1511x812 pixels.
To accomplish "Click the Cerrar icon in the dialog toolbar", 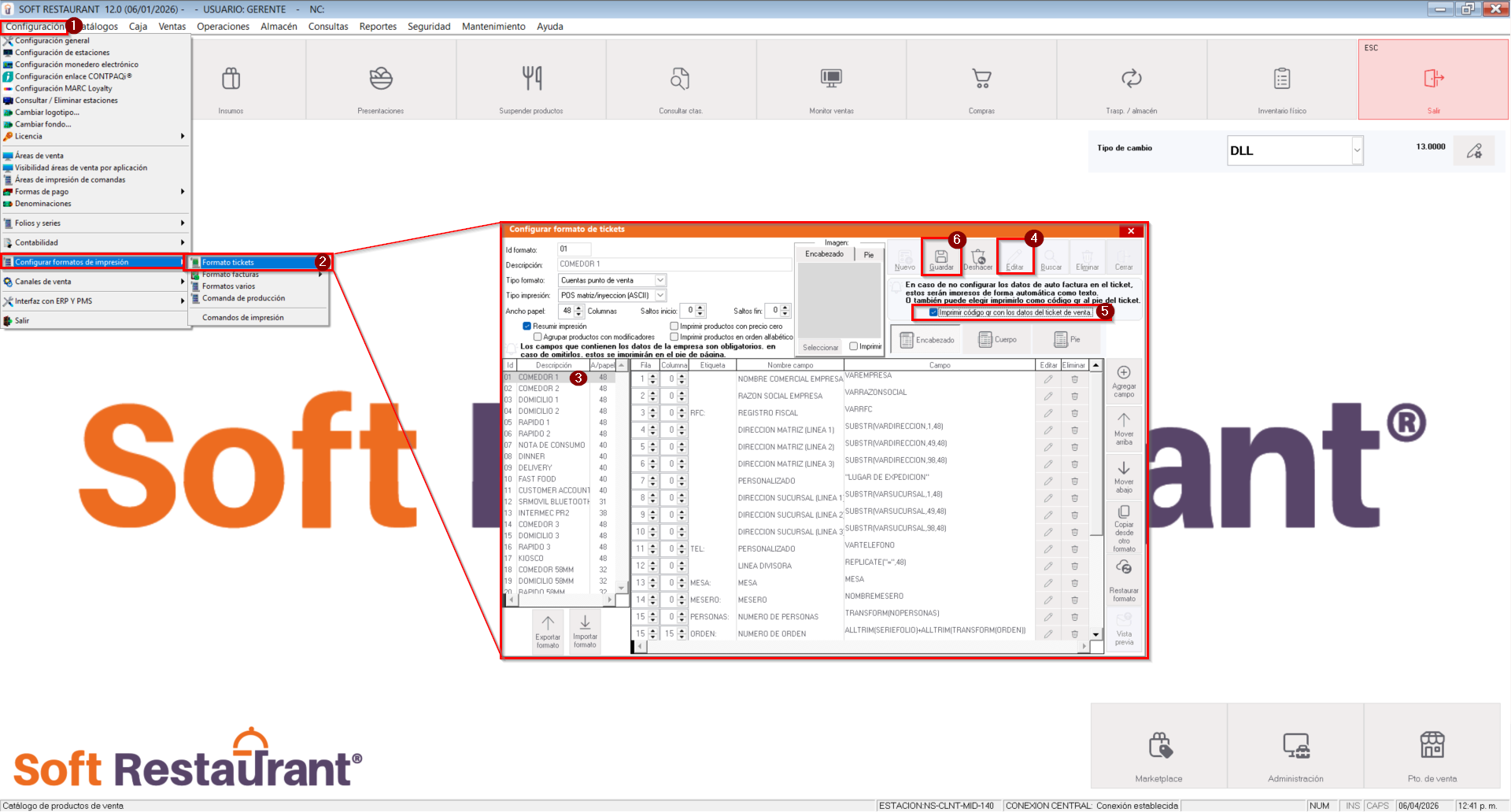I will tap(1124, 259).
